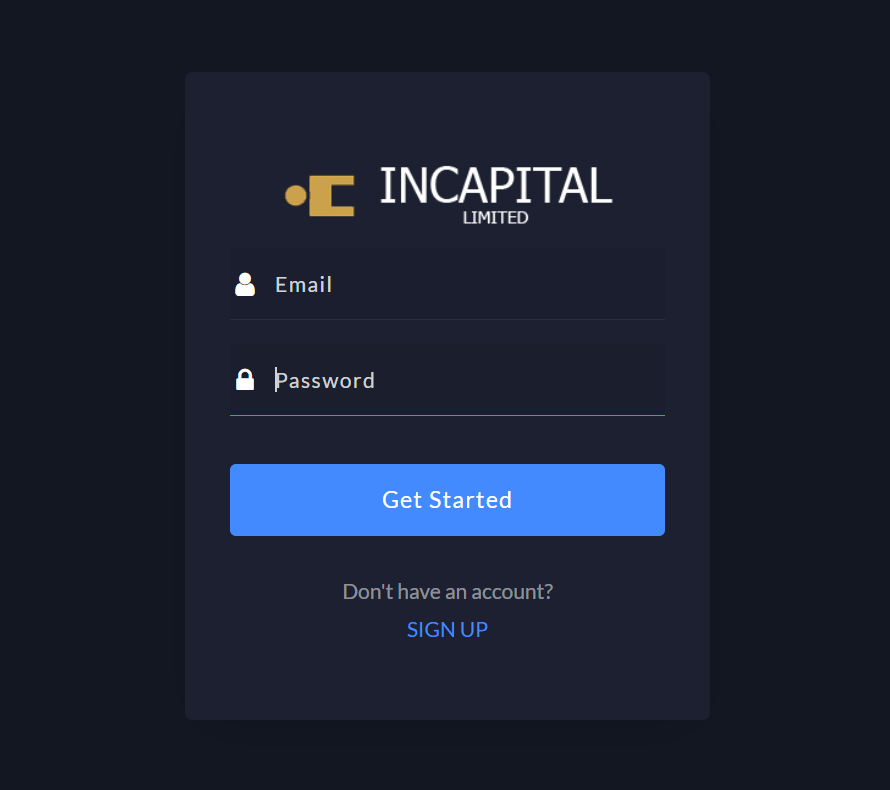The image size is (890, 790).
Task: Click the blue underline beneath Password field
Action: click(x=447, y=415)
